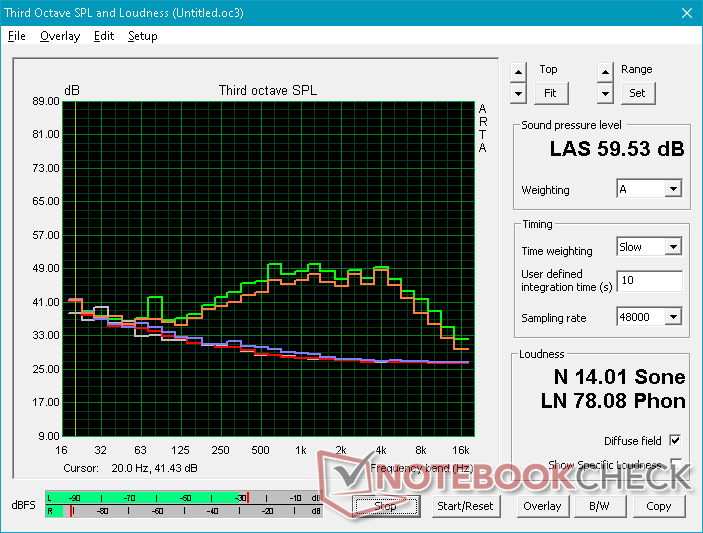Image resolution: width=703 pixels, height=533 pixels.
Task: Toggle Show Specific Loudness checkbox
Action: click(675, 464)
